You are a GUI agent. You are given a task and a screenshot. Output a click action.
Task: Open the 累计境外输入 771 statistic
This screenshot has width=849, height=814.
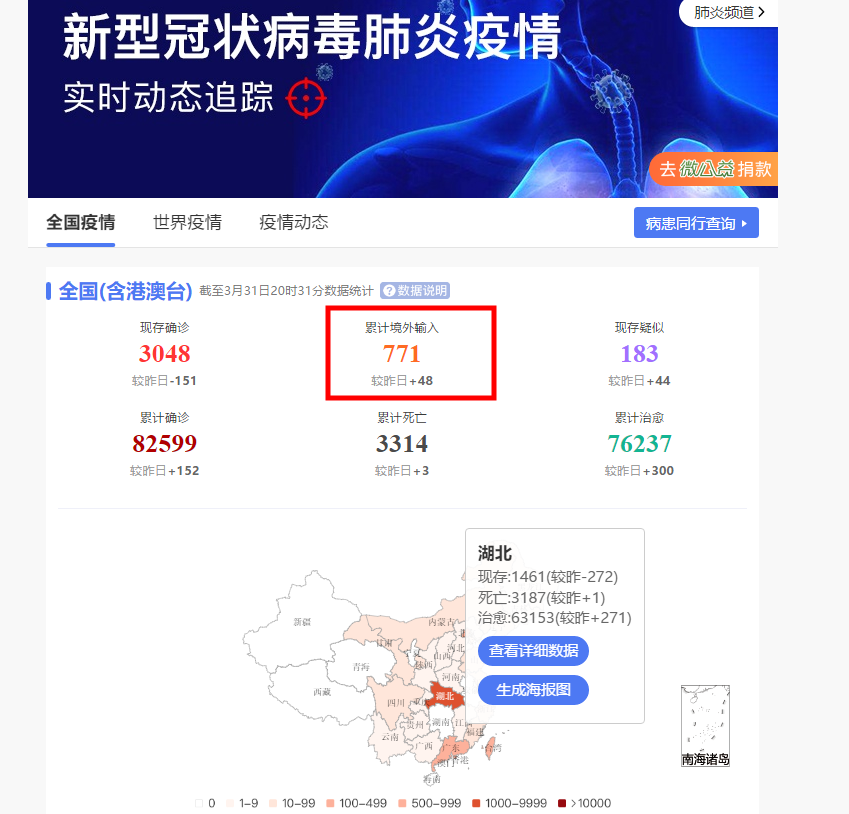pos(402,353)
